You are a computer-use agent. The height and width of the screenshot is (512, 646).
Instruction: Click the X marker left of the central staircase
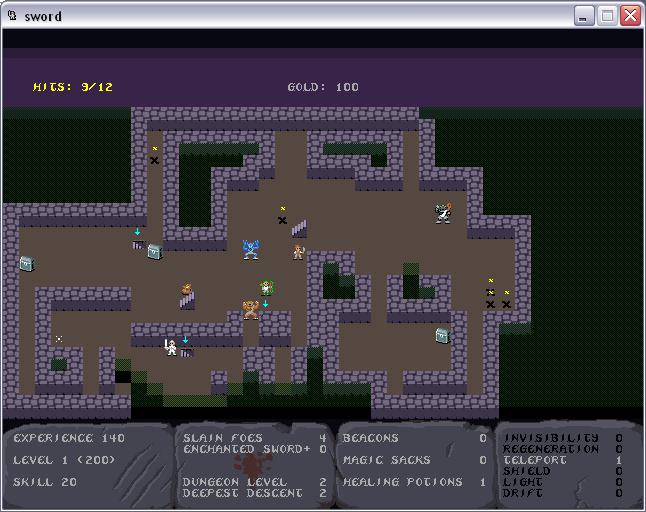tap(282, 220)
